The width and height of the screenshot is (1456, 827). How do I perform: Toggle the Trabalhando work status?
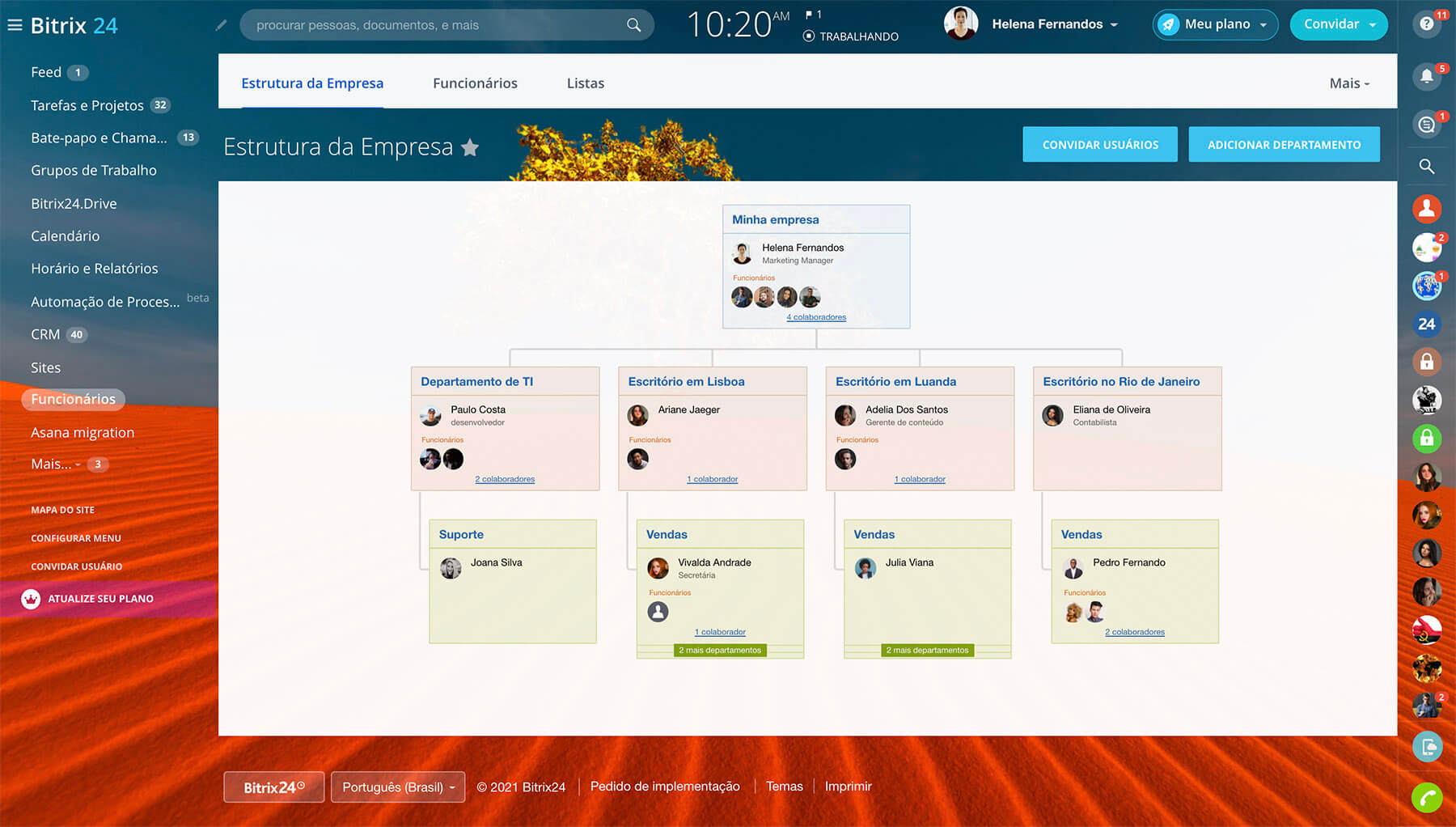click(851, 36)
